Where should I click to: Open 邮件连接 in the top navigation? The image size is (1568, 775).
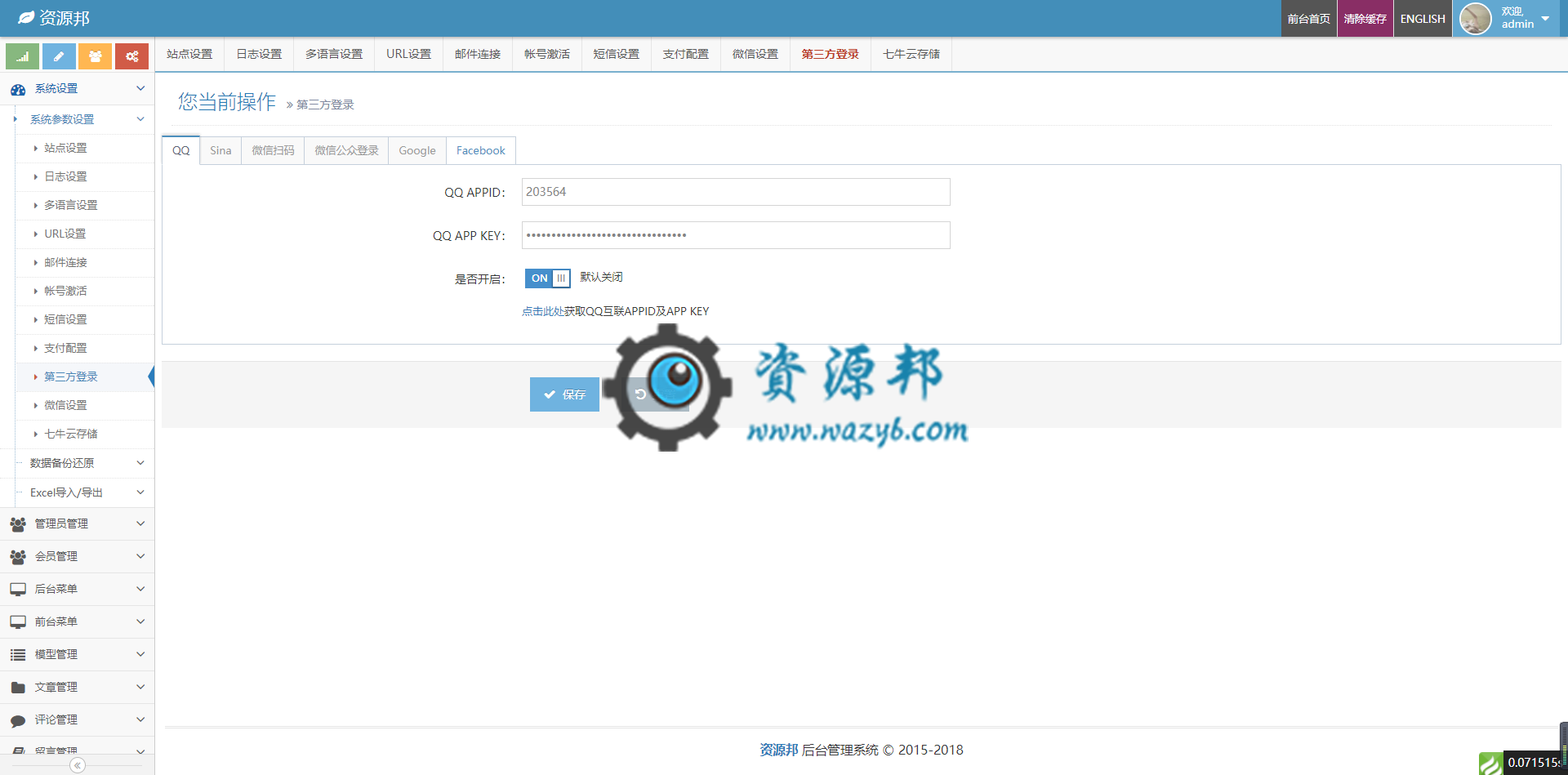point(478,54)
